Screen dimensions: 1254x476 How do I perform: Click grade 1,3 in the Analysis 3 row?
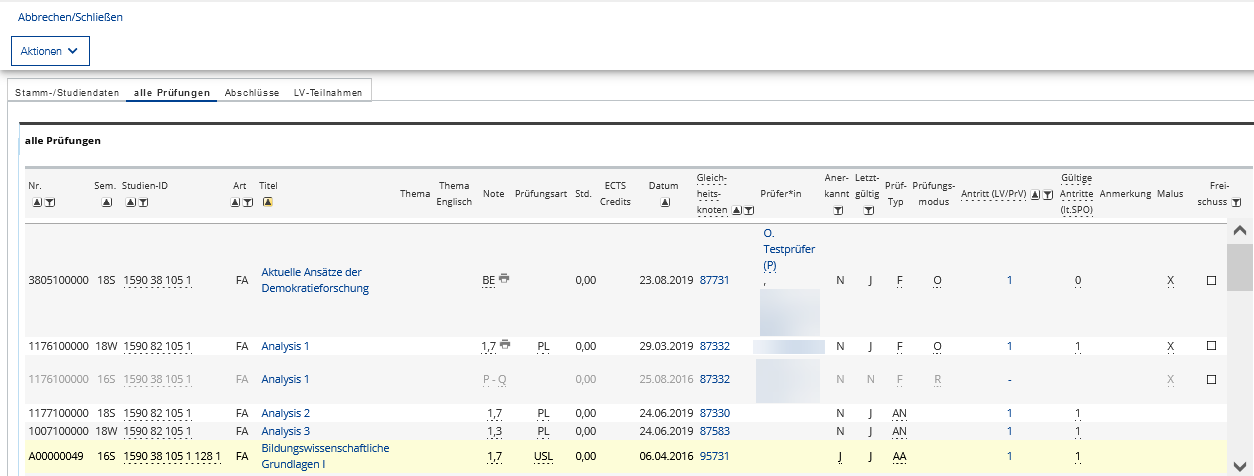[x=493, y=431]
